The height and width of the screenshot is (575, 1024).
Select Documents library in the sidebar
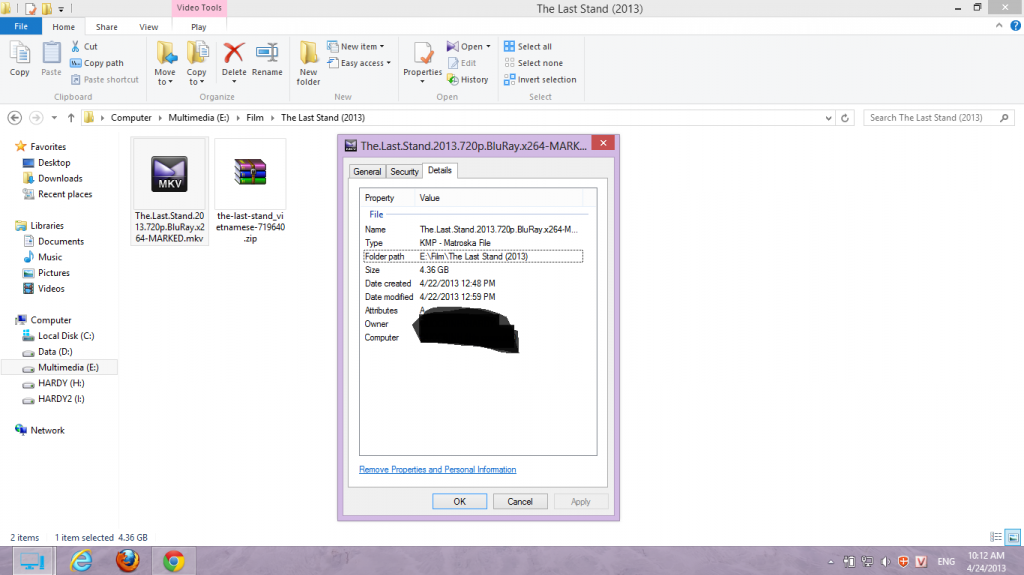pyautogui.click(x=54, y=241)
